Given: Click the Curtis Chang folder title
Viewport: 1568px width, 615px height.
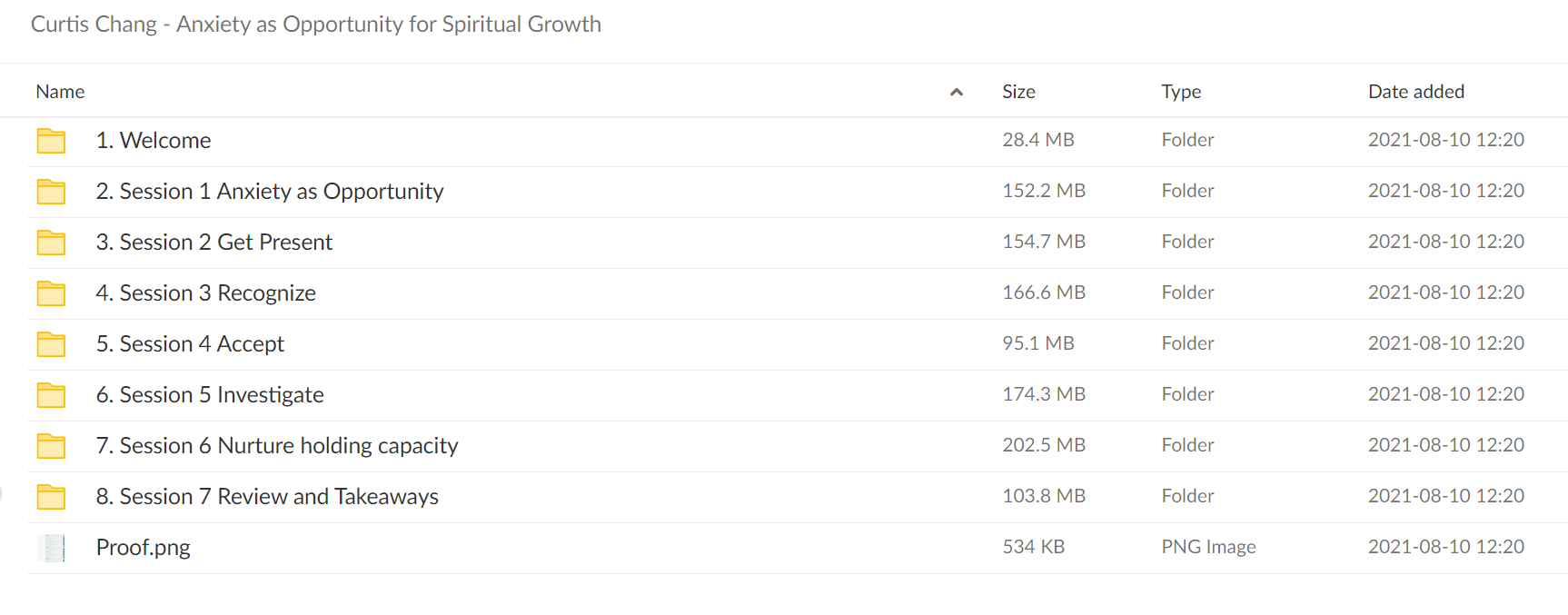Looking at the screenshot, I should pyautogui.click(x=316, y=25).
